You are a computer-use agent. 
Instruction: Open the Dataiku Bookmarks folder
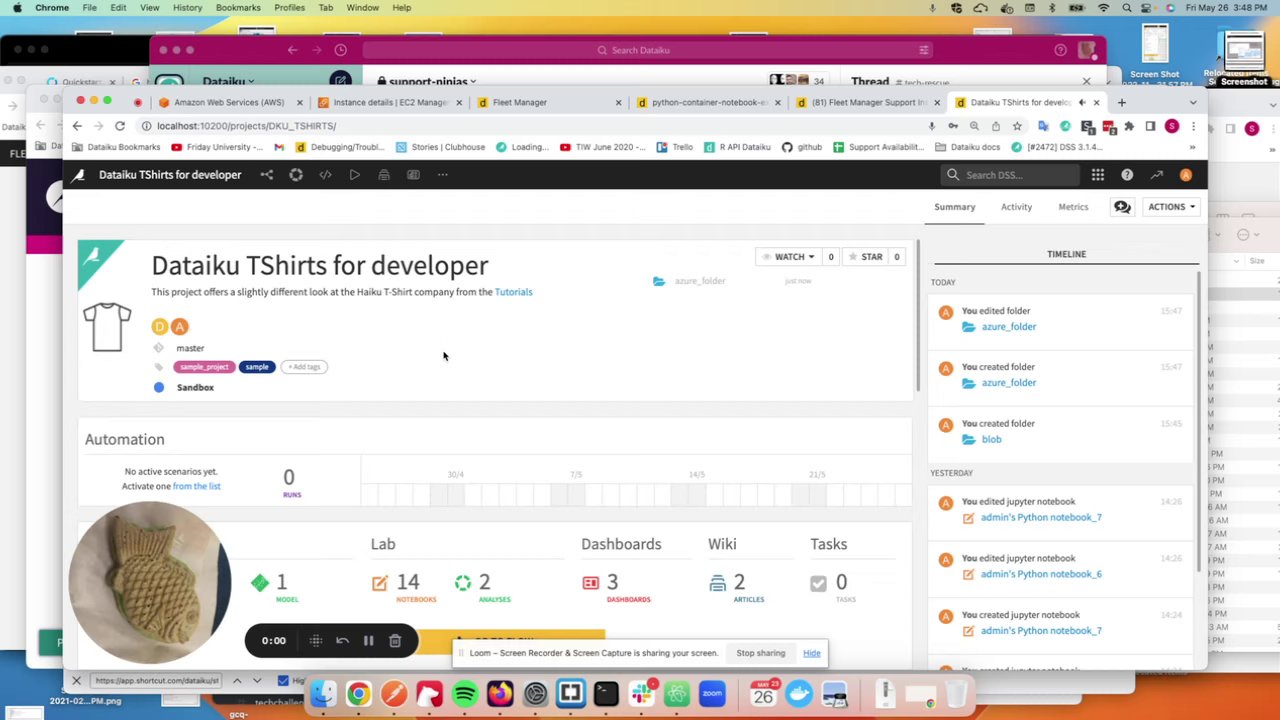pyautogui.click(x=115, y=147)
